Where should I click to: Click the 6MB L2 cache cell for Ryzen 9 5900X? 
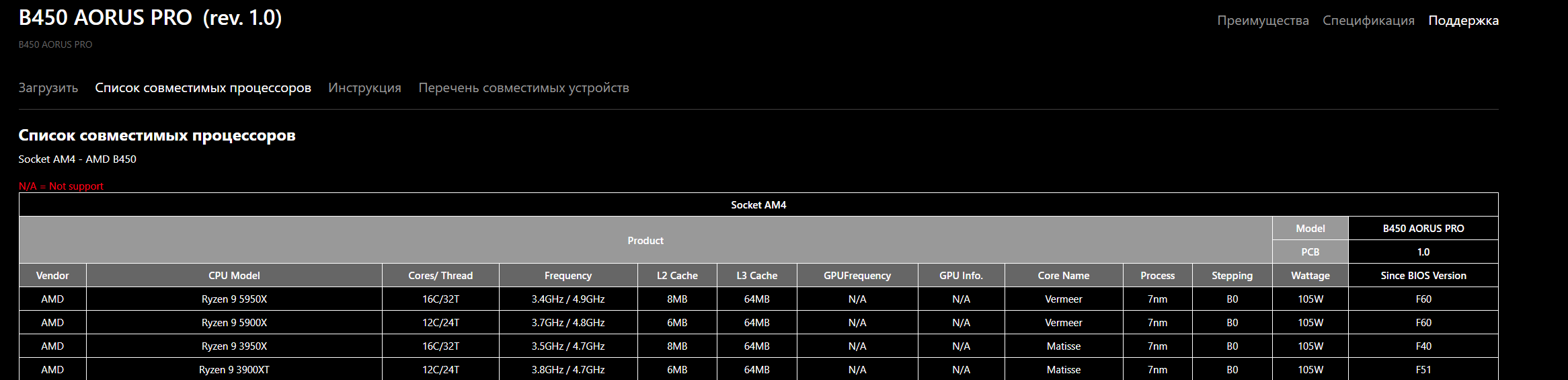[x=677, y=323]
